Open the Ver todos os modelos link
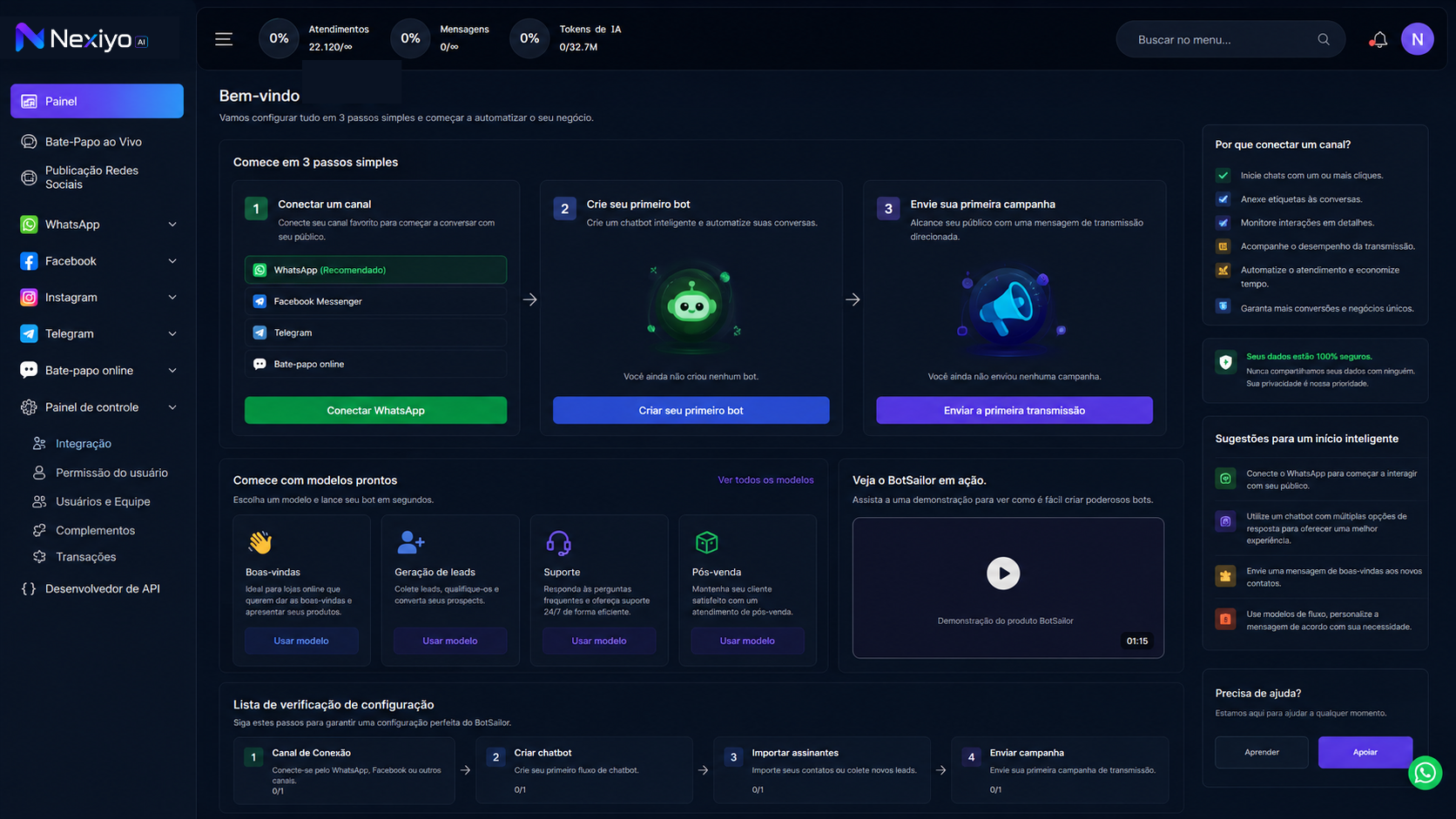Image resolution: width=1456 pixels, height=819 pixels. (x=765, y=480)
